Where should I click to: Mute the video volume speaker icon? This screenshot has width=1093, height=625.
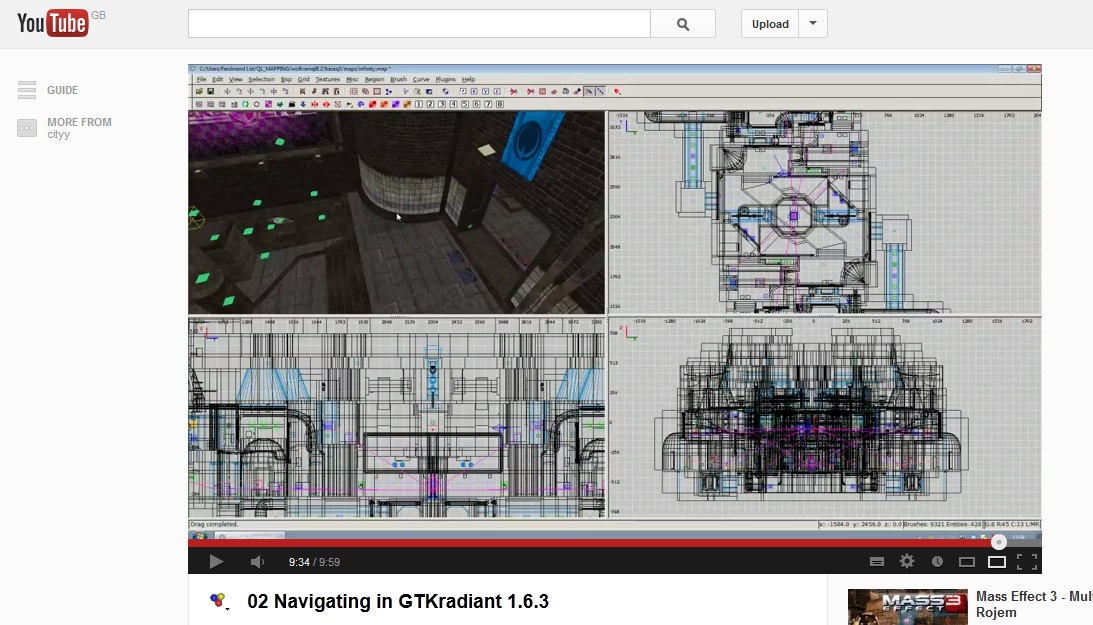[x=257, y=562]
